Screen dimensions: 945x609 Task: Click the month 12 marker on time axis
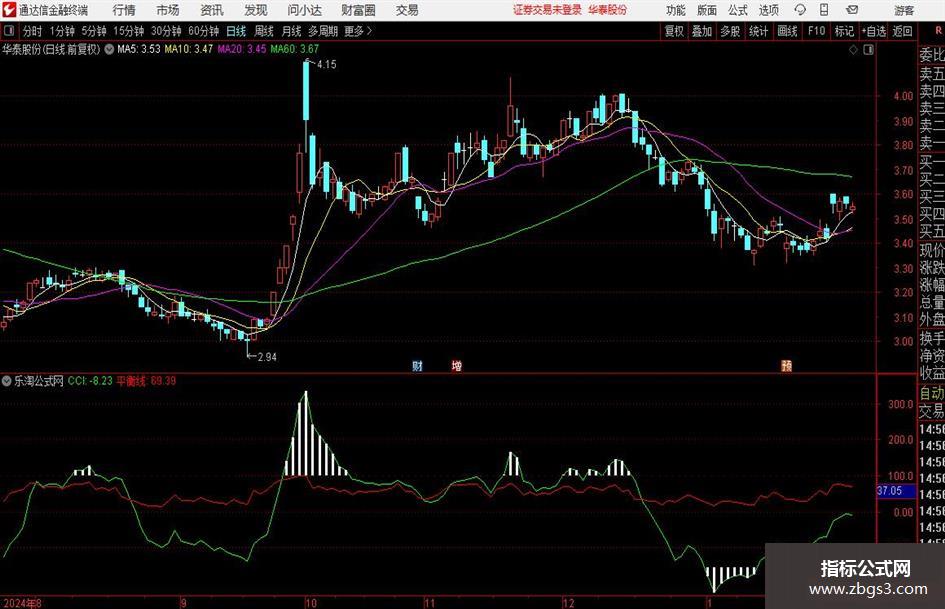[568, 603]
